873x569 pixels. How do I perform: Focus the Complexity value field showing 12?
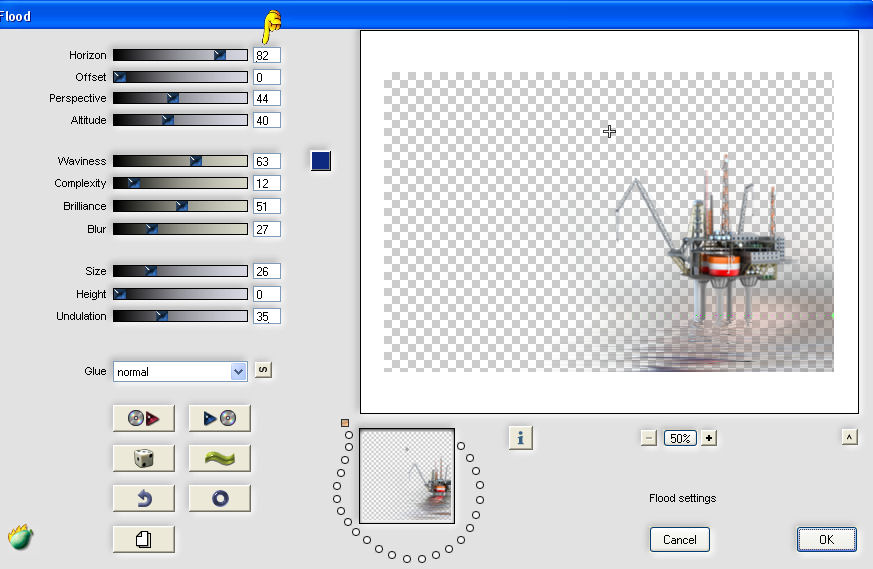click(x=267, y=183)
